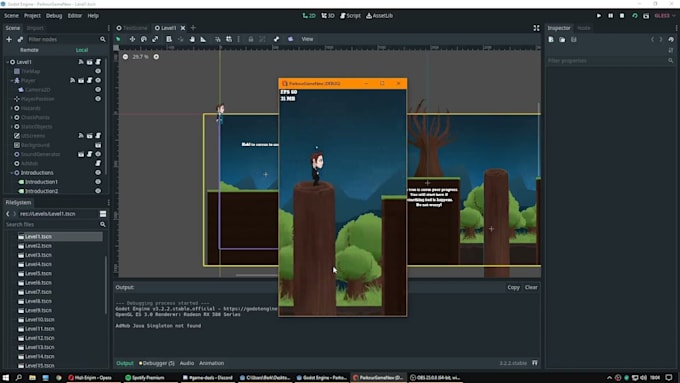Switch to the Node tab beside Inspector
680x383 pixels.
pyautogui.click(x=584, y=28)
